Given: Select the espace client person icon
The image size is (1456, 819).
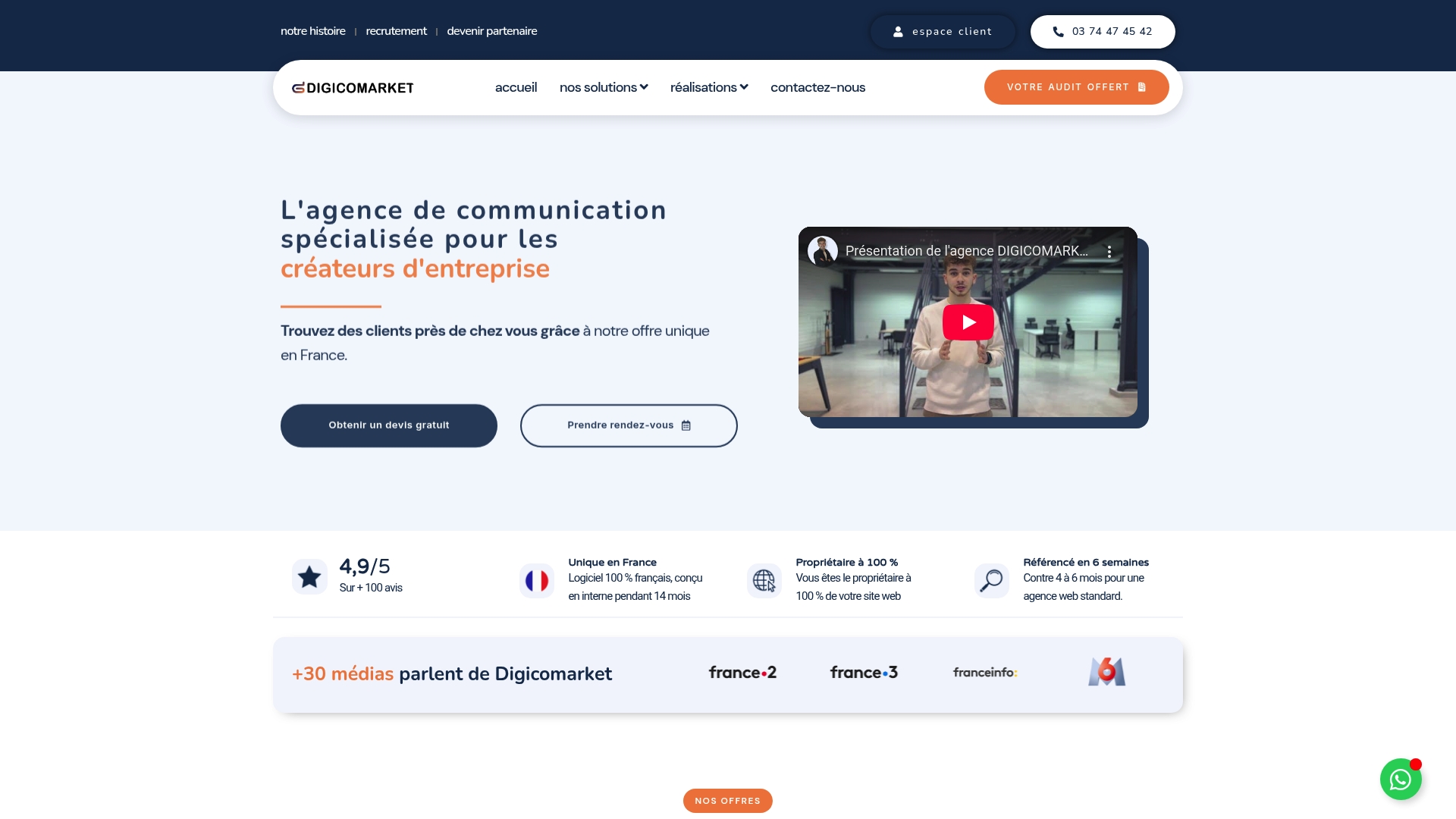Looking at the screenshot, I should pyautogui.click(x=898, y=31).
